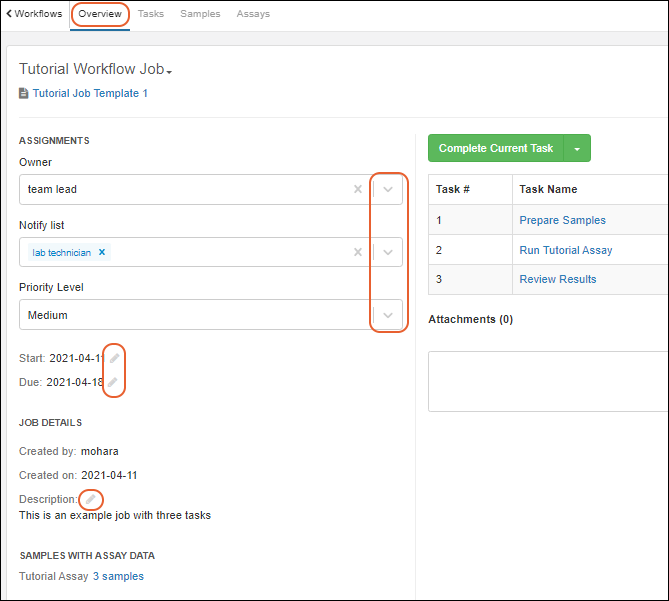Open the Prepare Samples task link

[x=562, y=220]
